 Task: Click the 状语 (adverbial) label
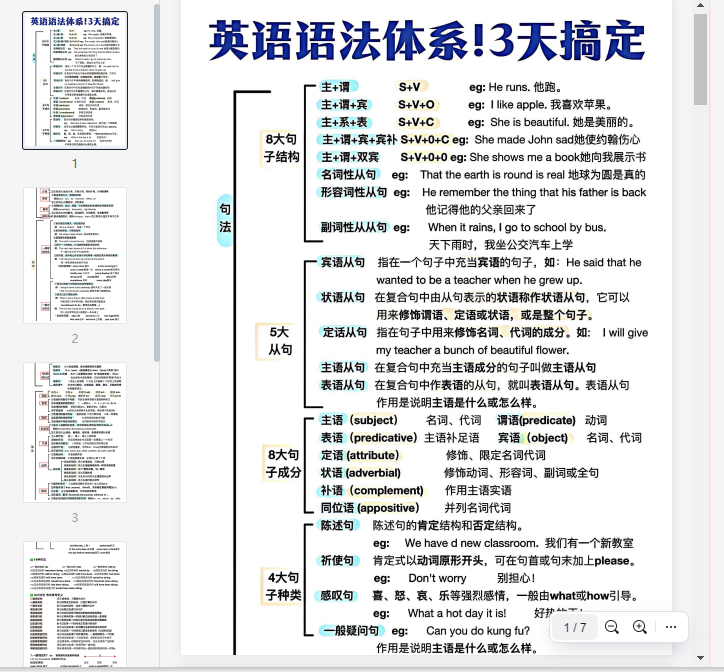click(361, 473)
